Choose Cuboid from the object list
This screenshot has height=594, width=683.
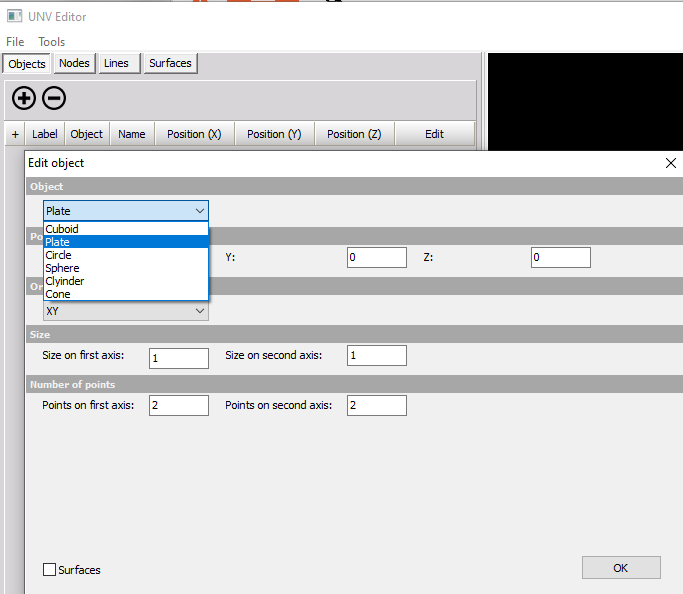coord(126,229)
